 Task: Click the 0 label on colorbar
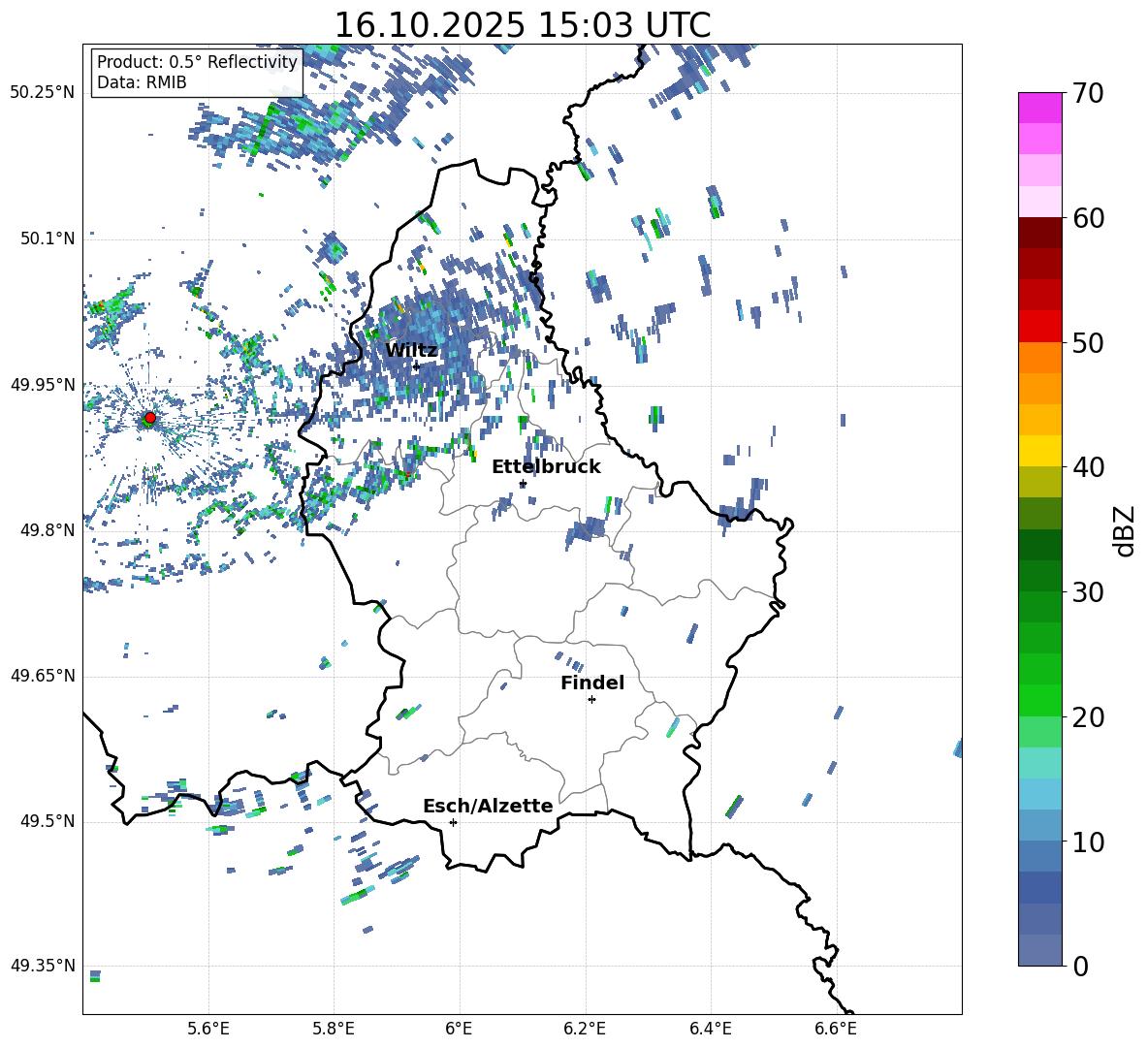pyautogui.click(x=1081, y=966)
